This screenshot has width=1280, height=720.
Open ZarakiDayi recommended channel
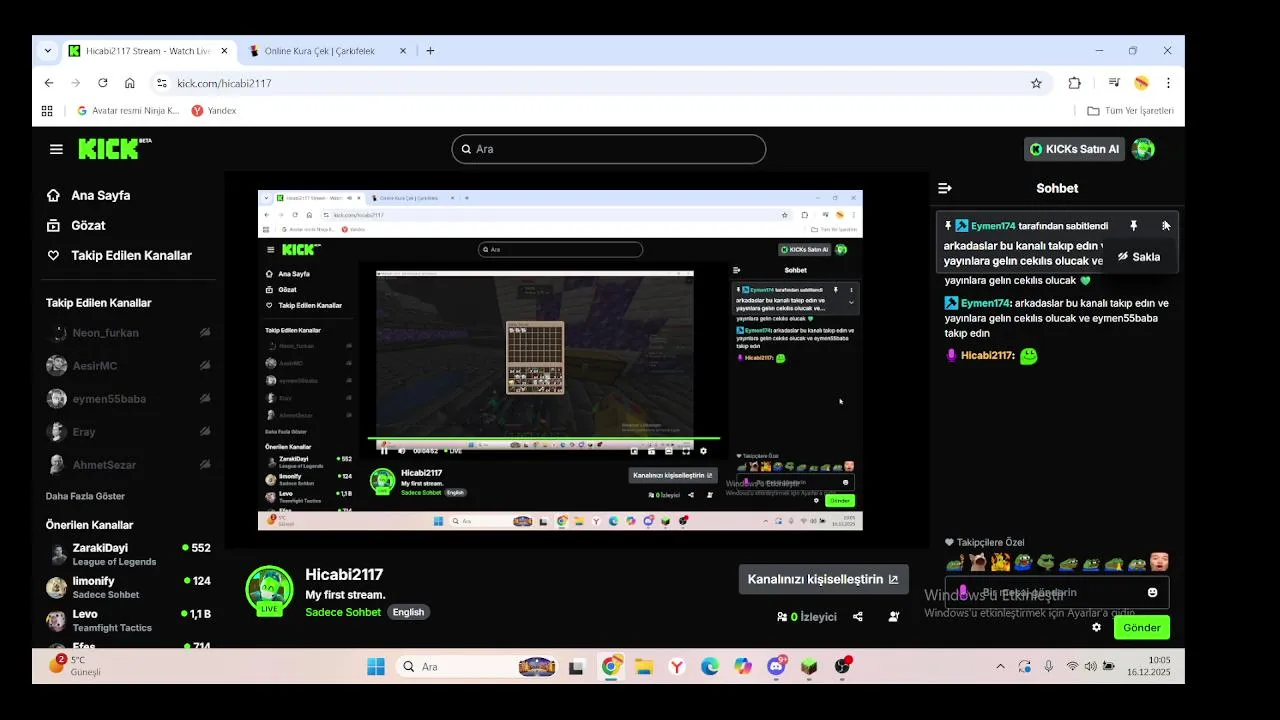point(128,554)
